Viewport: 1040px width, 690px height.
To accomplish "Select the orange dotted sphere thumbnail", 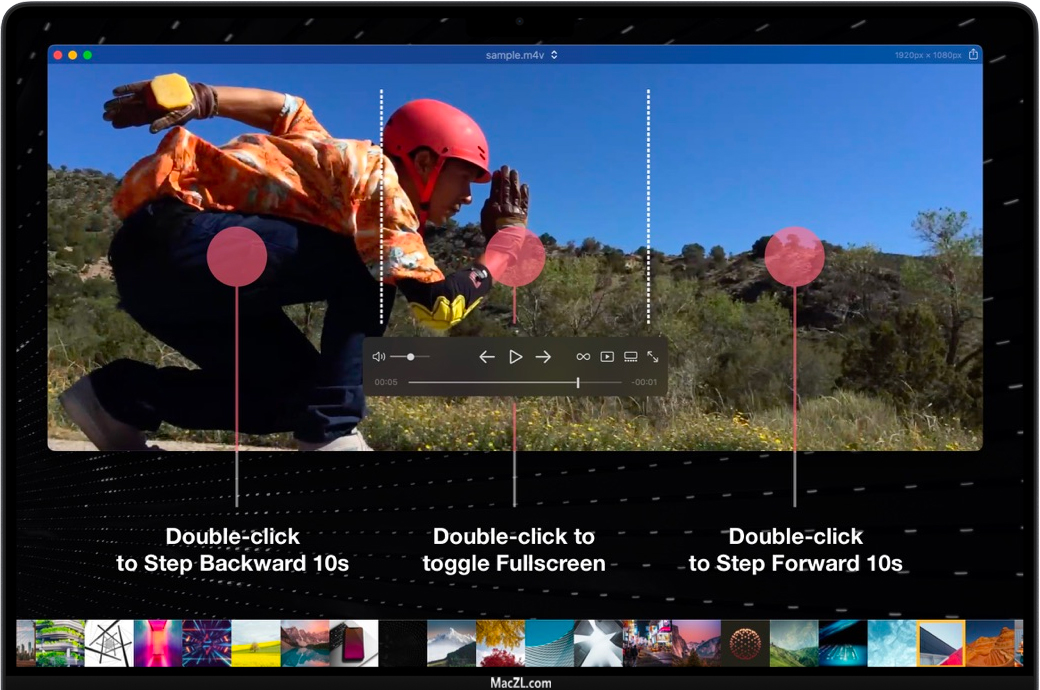I will tap(746, 643).
